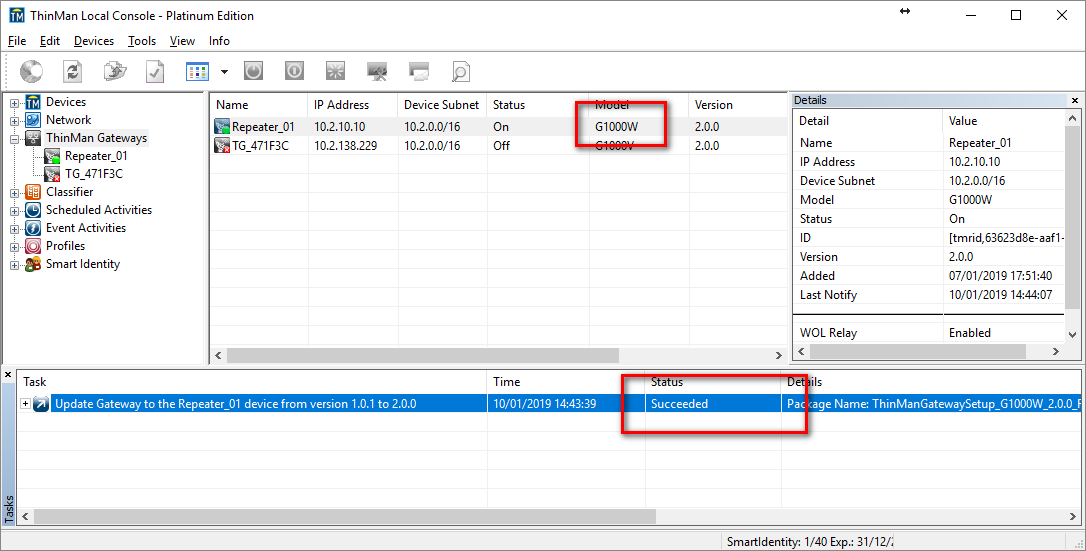Expand the Devices tree node
Image resolution: width=1086 pixels, height=551 pixels.
(15, 103)
